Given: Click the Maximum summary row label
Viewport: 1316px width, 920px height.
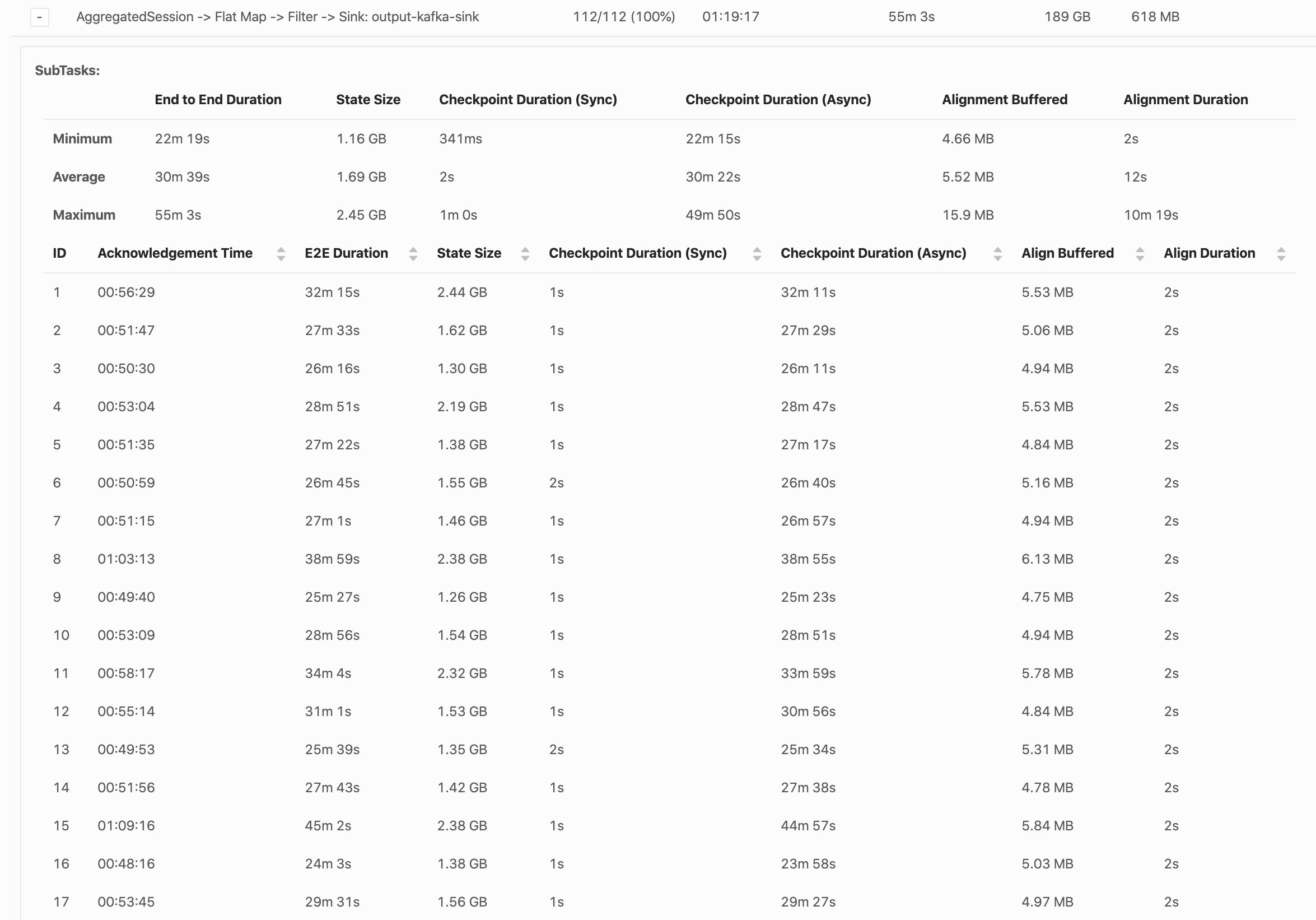Looking at the screenshot, I should (83, 215).
